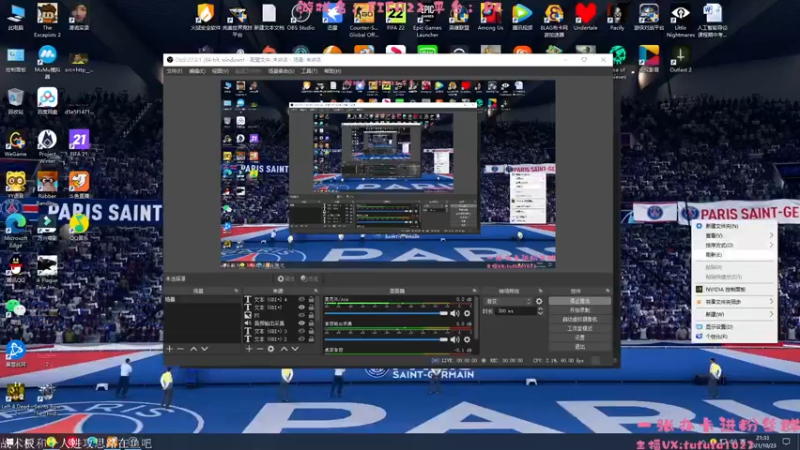Screen dimensions: 800x450
Task: Open 麦克风/Aux audio settings gear
Action: tap(467, 313)
